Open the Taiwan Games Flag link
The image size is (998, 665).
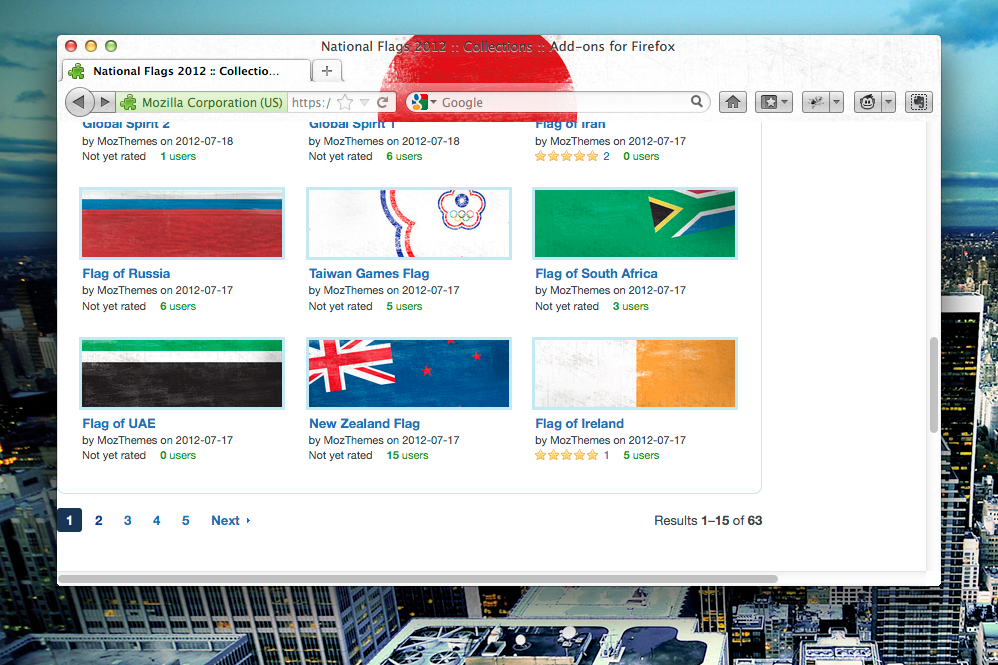[x=369, y=274]
